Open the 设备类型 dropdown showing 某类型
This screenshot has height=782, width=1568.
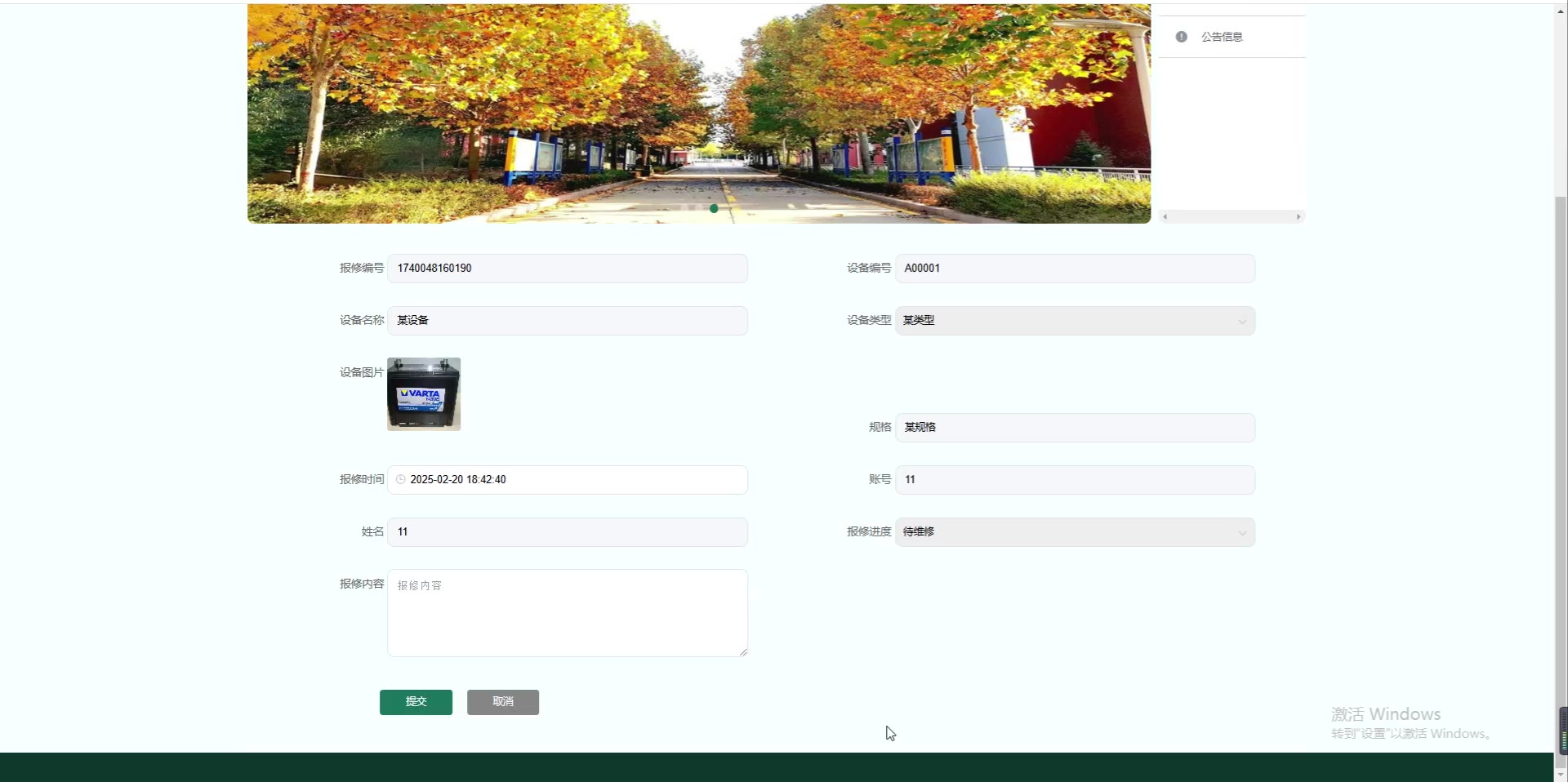(x=1074, y=321)
